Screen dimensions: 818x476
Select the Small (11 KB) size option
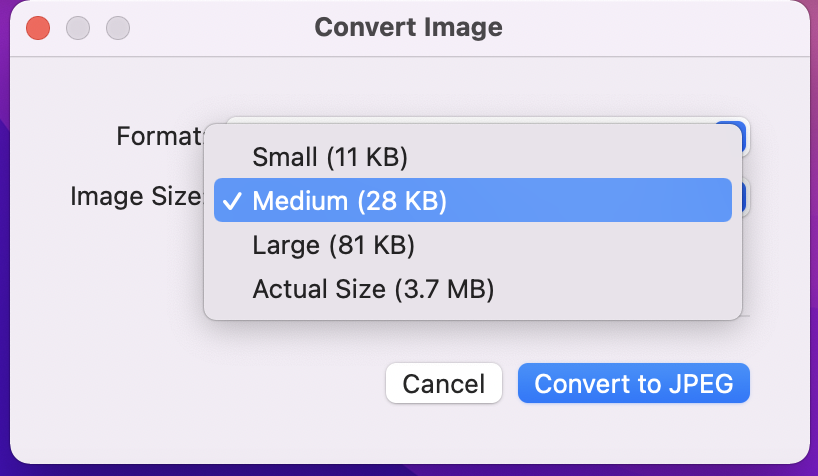pyautogui.click(x=473, y=157)
